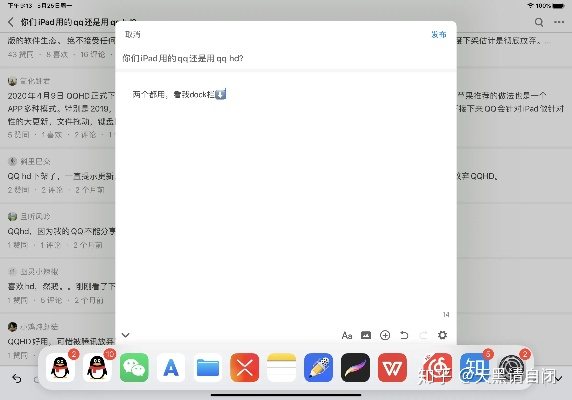Launch WPS Office from dock
Image resolution: width=572 pixels, height=400 pixels.
[392, 368]
